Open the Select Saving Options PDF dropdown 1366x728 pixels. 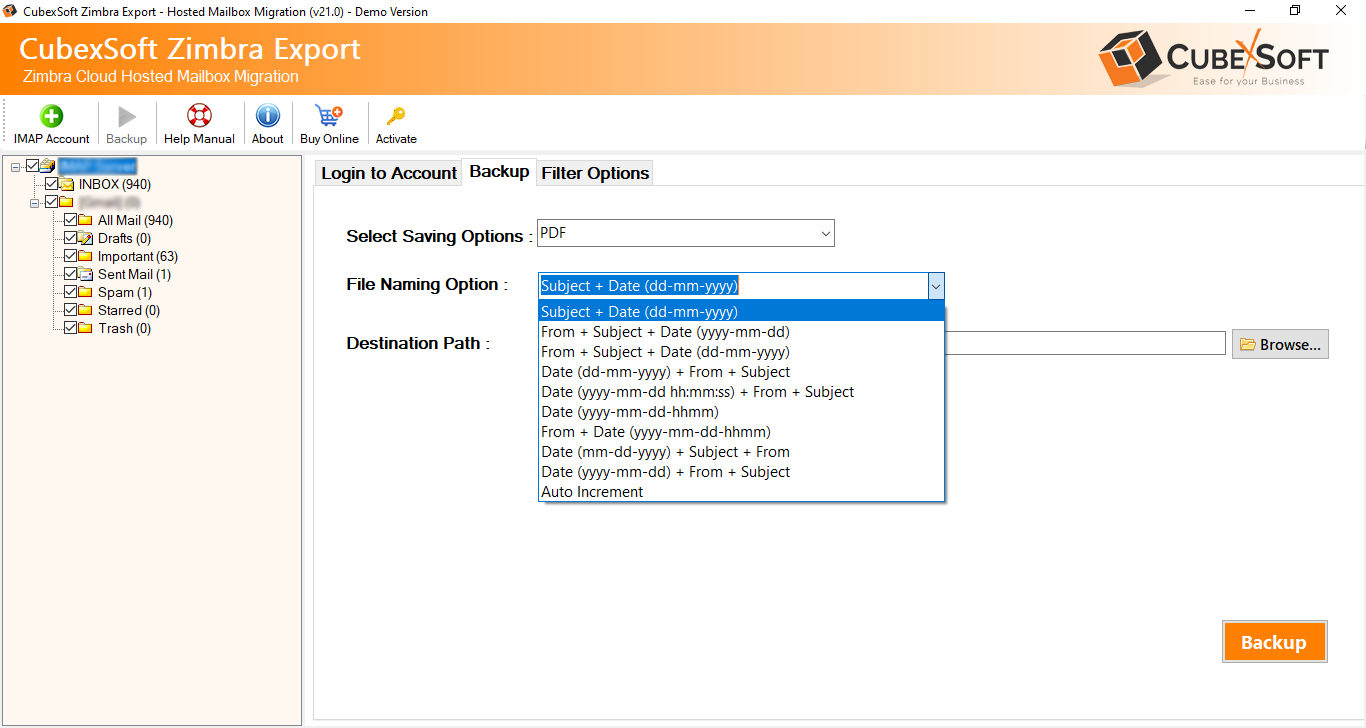tap(686, 233)
